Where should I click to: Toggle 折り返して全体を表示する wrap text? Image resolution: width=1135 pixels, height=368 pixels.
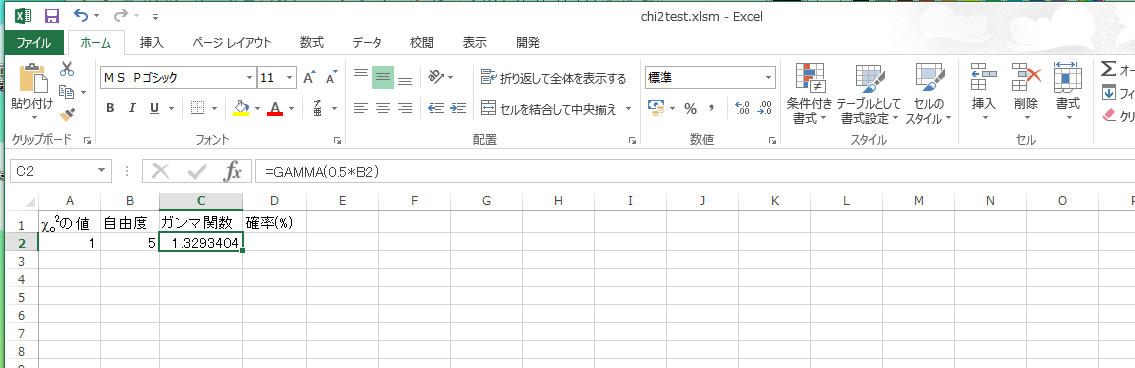pos(554,78)
